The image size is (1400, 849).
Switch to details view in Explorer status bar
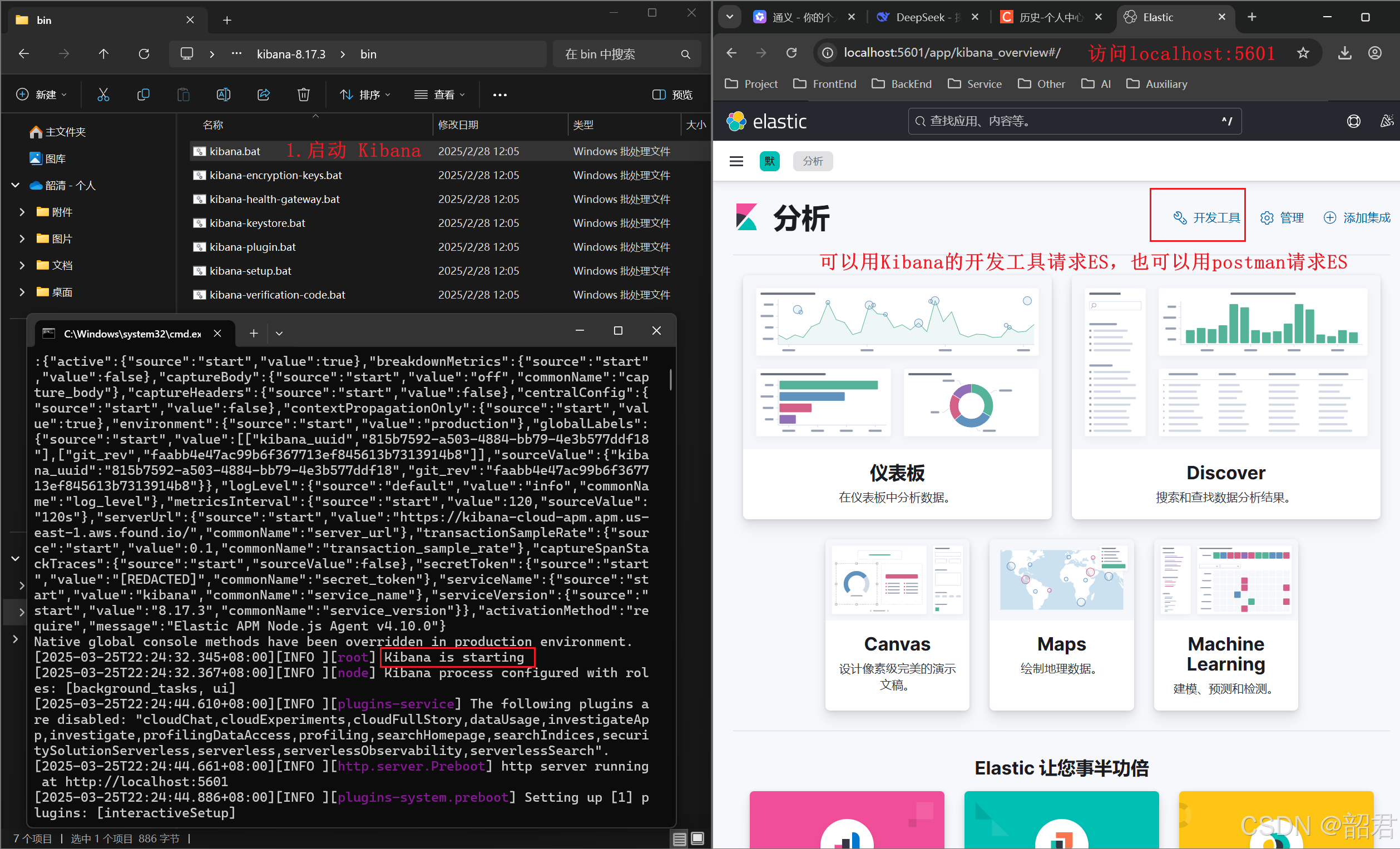[x=679, y=839]
